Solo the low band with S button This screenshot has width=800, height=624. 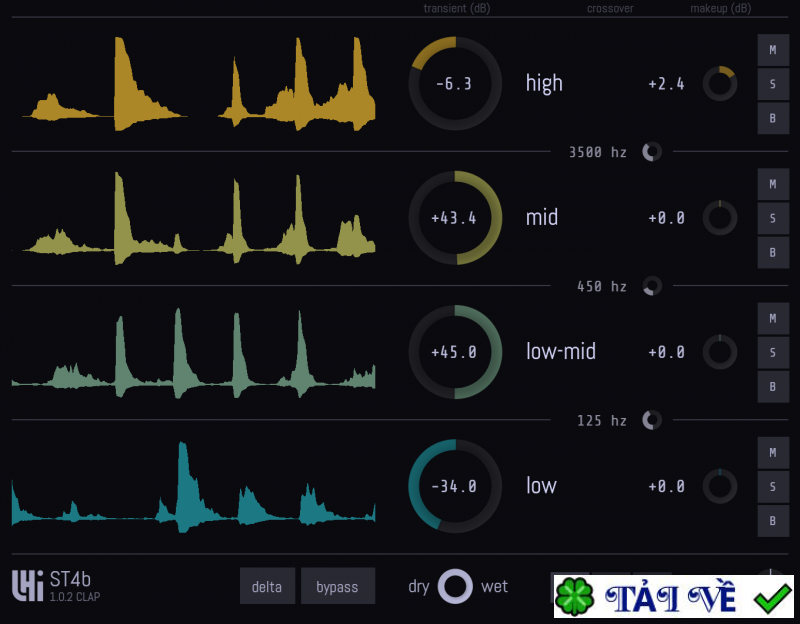772,486
